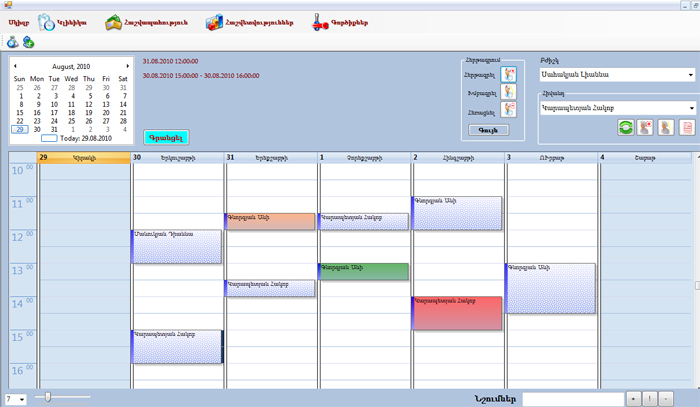The image size is (700, 407).
Task: Click the money bag toolbar icon
Action: pos(11,42)
